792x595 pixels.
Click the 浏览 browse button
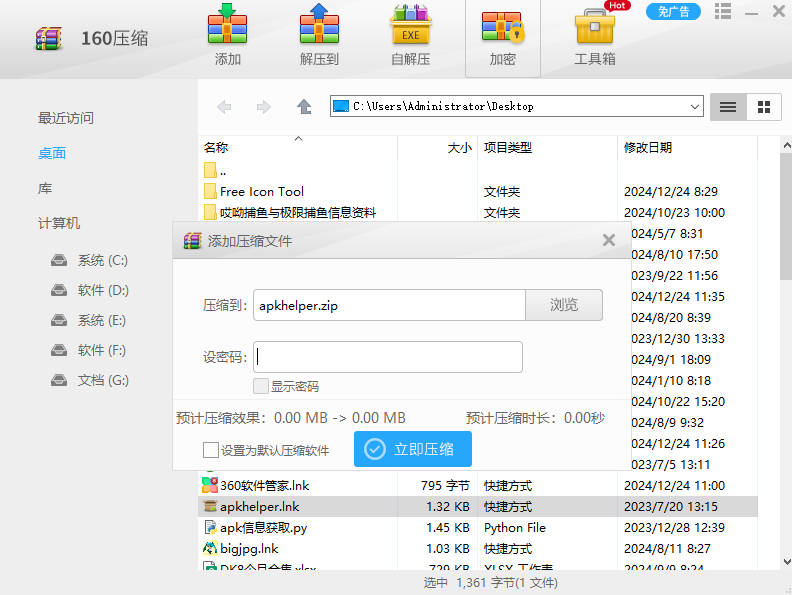tap(564, 305)
